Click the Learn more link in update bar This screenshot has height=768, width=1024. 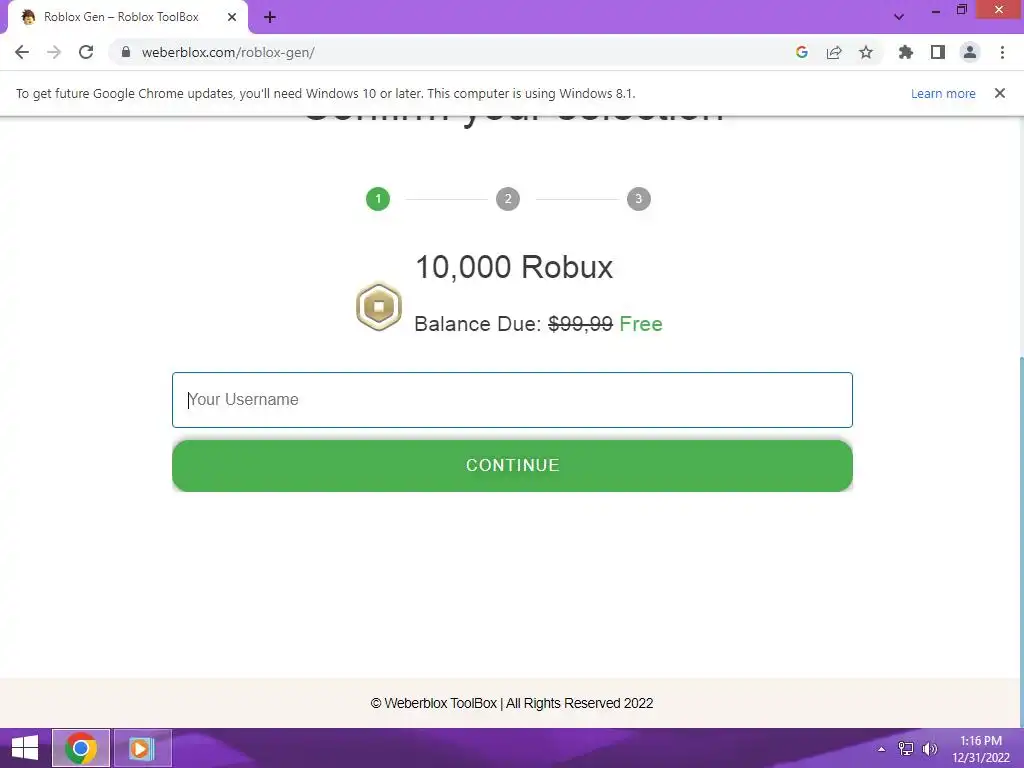coord(943,93)
